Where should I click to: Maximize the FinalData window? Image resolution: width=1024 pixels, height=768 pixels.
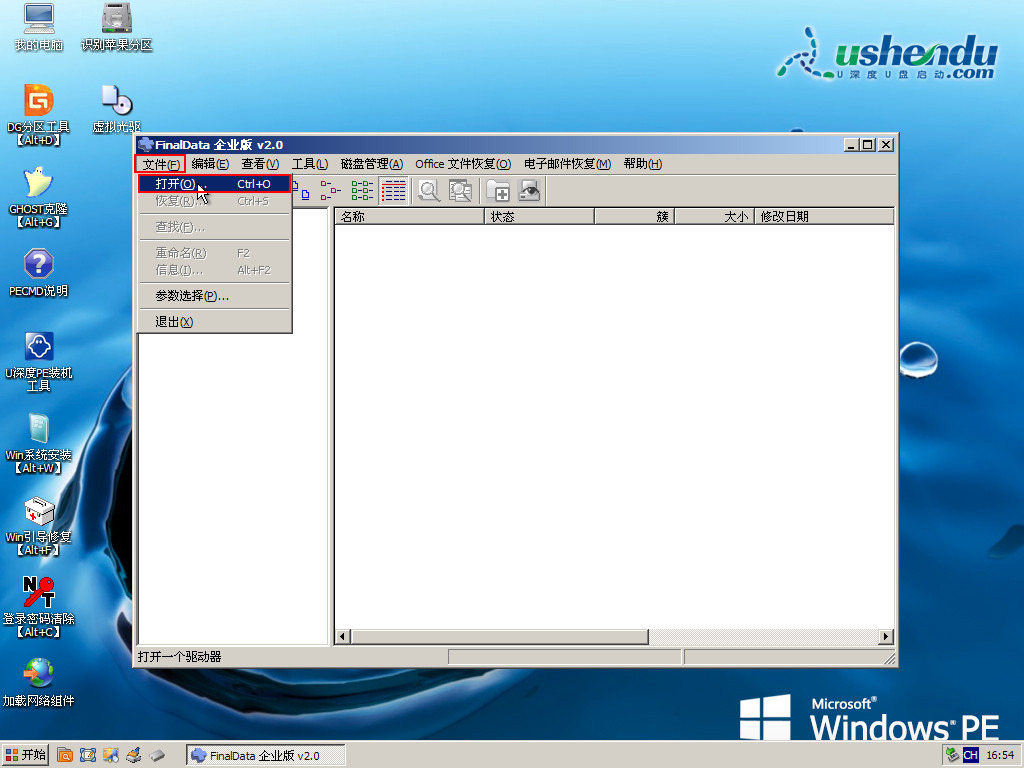[x=867, y=144]
